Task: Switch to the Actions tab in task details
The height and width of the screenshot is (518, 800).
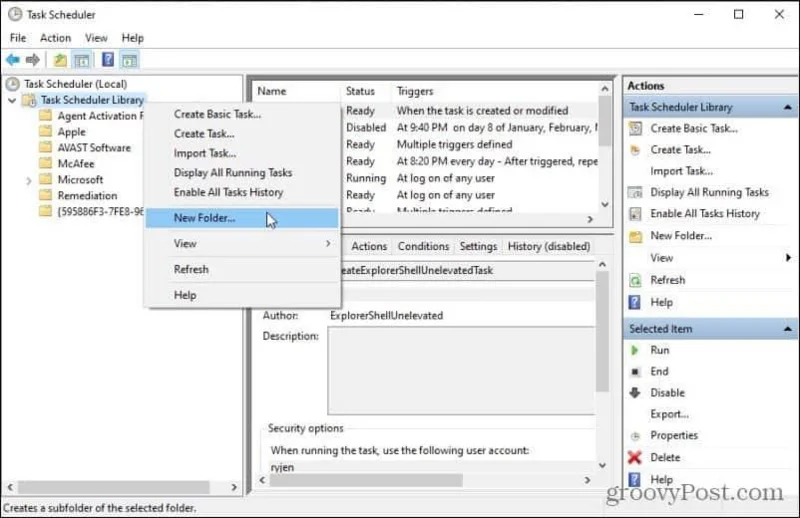Action: tap(369, 246)
